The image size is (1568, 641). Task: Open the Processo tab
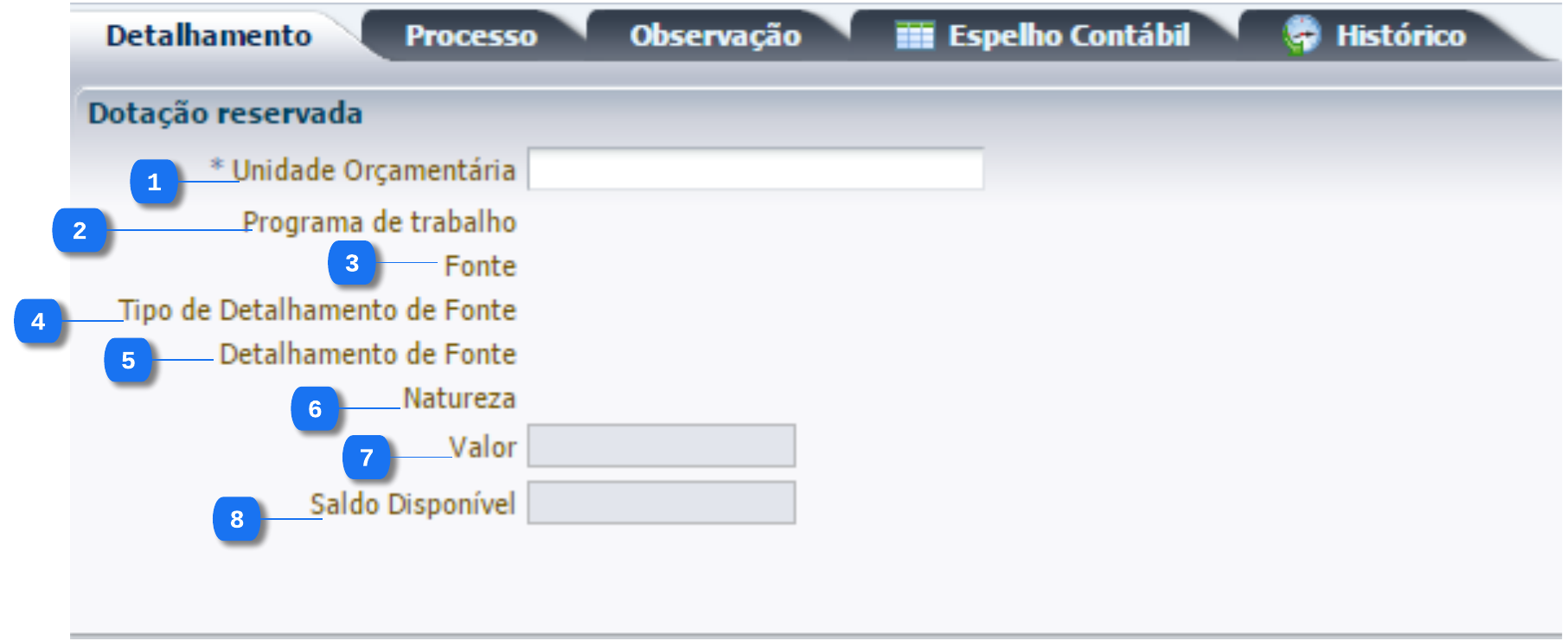tap(471, 35)
